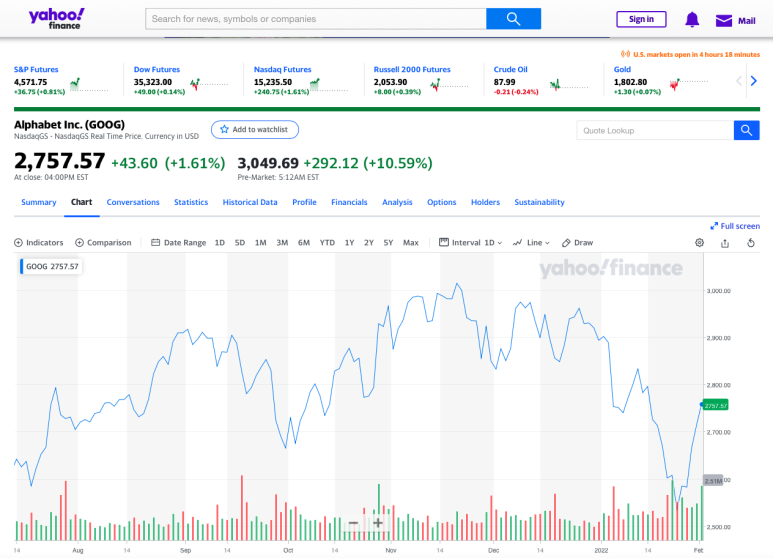Select the Chart tab
Viewport: 773px width, 558px height.
point(81,202)
